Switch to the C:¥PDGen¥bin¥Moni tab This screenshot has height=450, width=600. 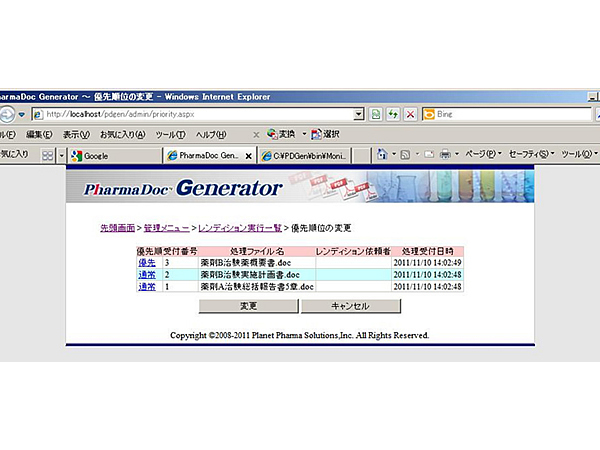[x=305, y=156]
